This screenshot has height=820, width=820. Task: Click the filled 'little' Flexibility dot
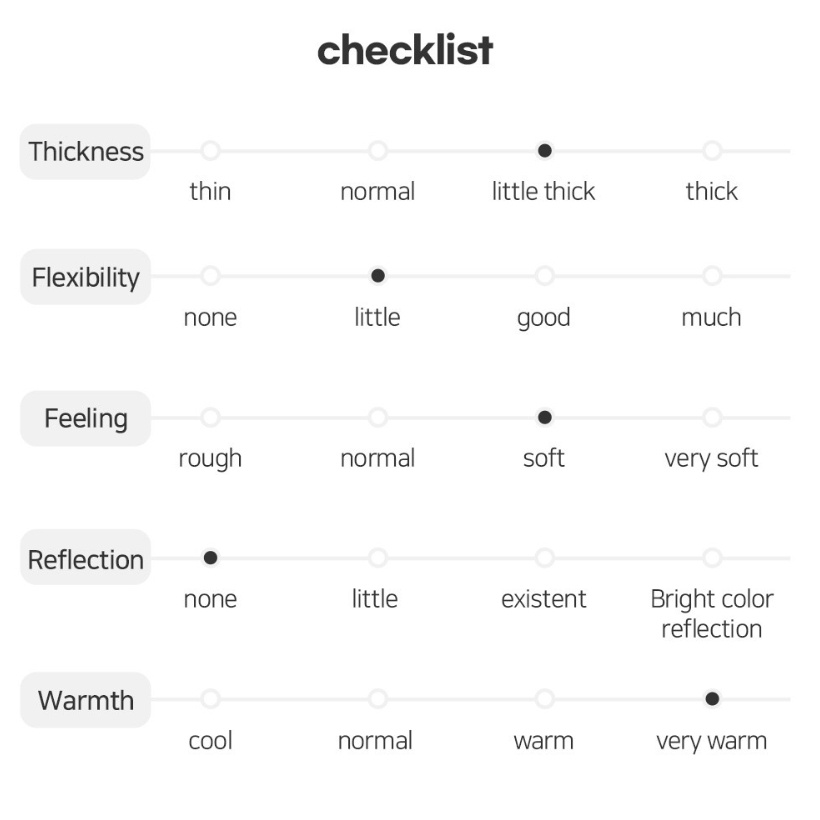pyautogui.click(x=378, y=276)
